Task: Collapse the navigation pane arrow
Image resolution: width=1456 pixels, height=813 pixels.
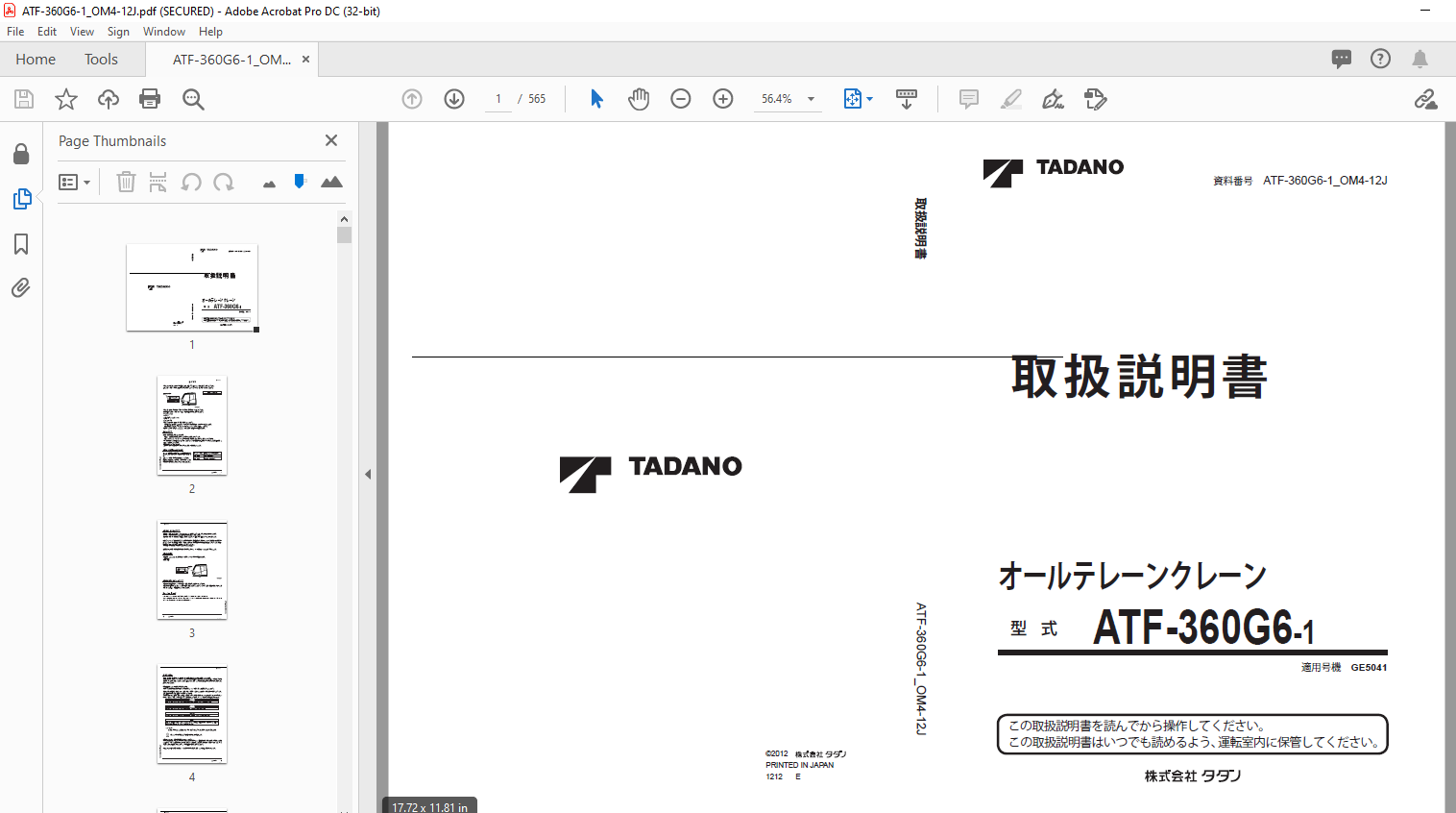Action: coord(368,474)
